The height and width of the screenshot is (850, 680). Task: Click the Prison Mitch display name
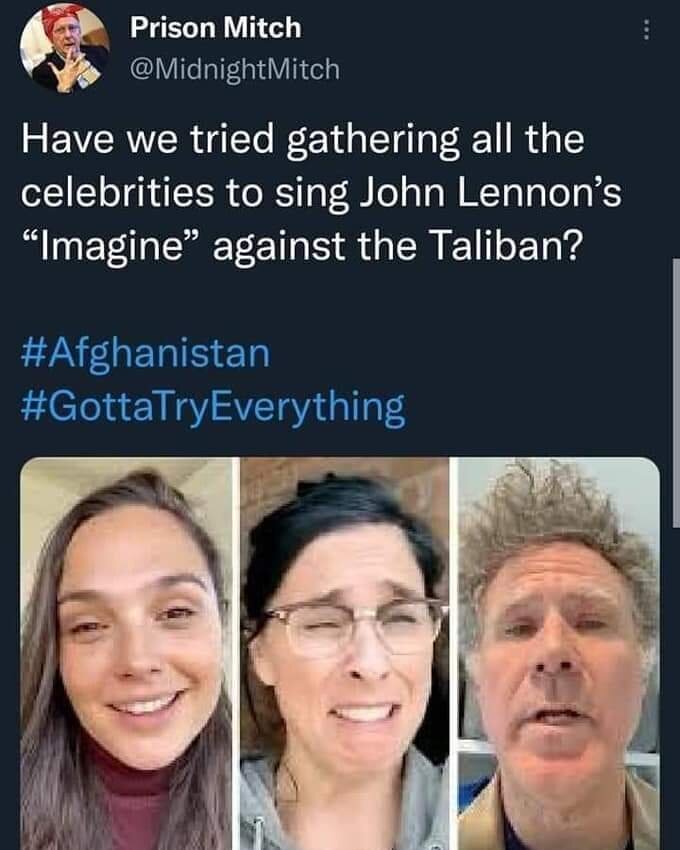click(x=215, y=28)
